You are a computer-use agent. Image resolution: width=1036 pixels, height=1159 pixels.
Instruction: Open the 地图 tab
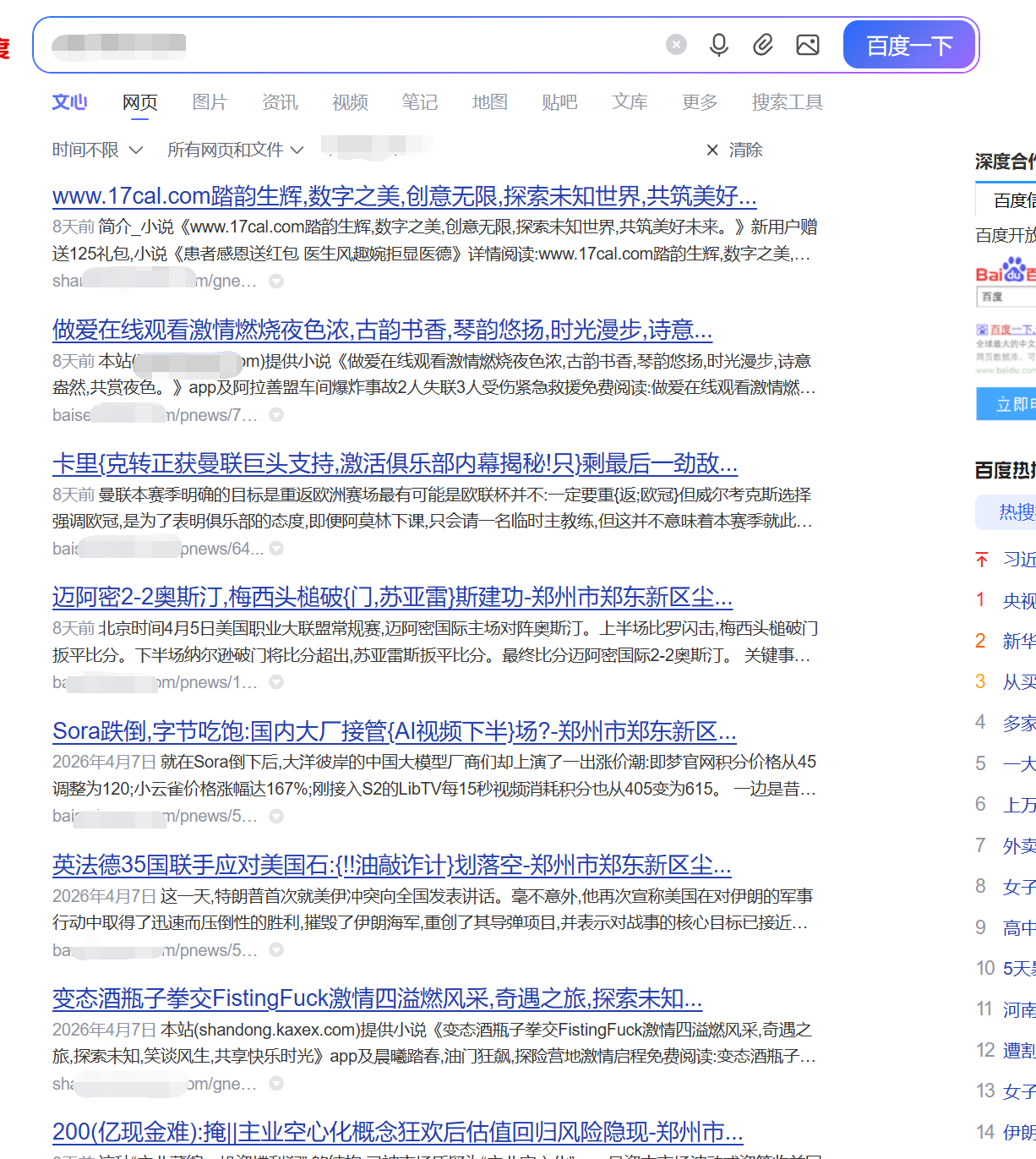(x=490, y=102)
